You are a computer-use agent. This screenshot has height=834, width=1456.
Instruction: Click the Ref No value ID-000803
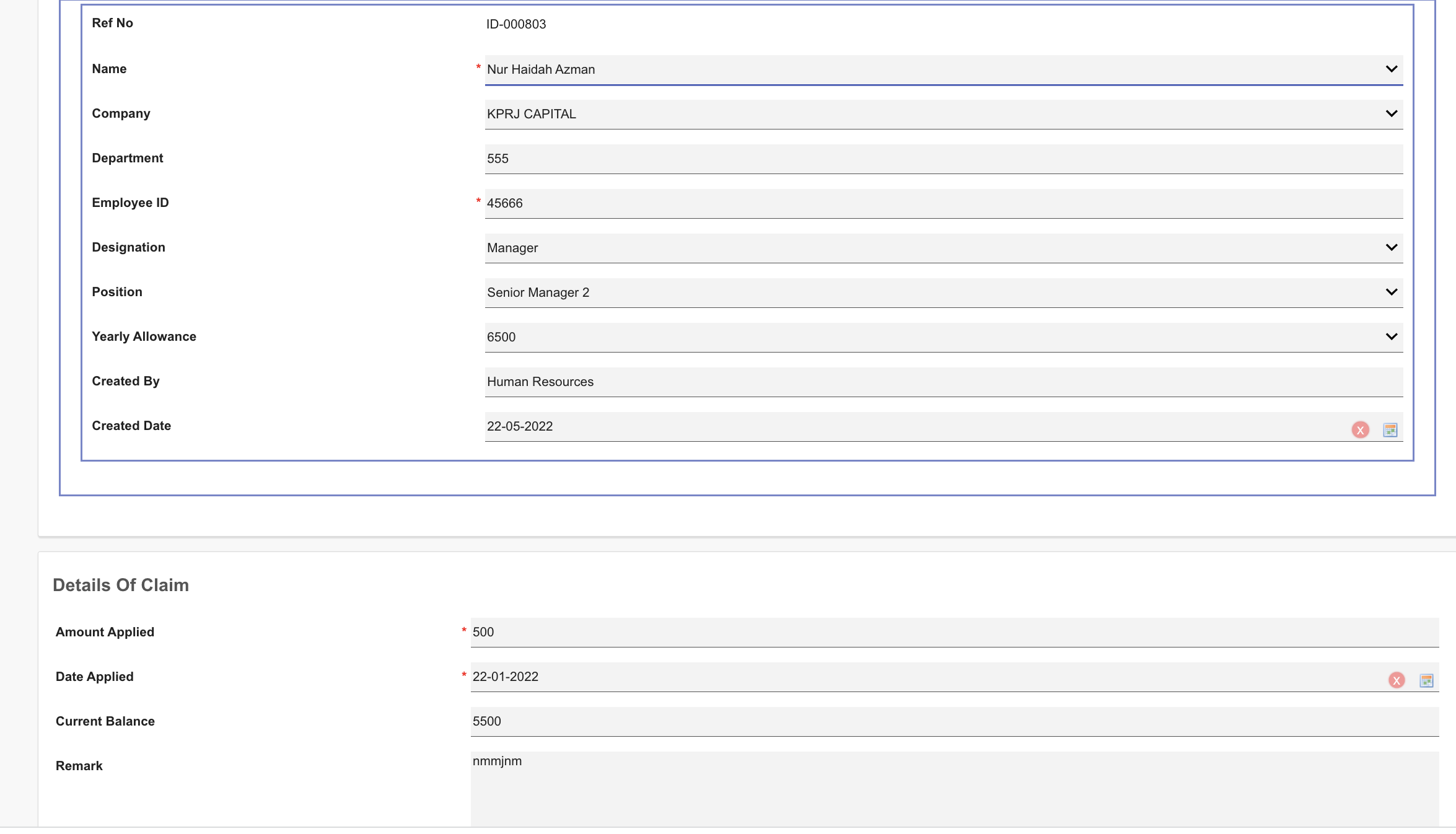(x=515, y=24)
